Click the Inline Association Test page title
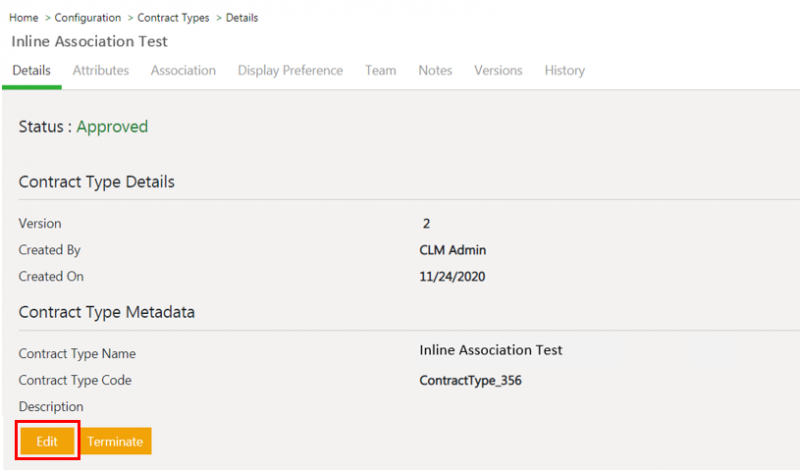This screenshot has height=470, width=800. tap(89, 42)
